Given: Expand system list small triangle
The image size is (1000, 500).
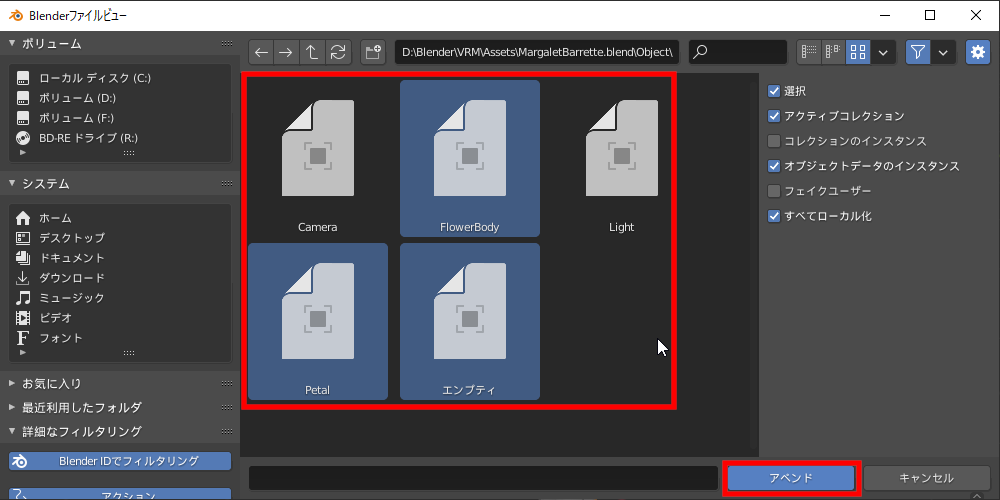Looking at the screenshot, I should coord(23,352).
